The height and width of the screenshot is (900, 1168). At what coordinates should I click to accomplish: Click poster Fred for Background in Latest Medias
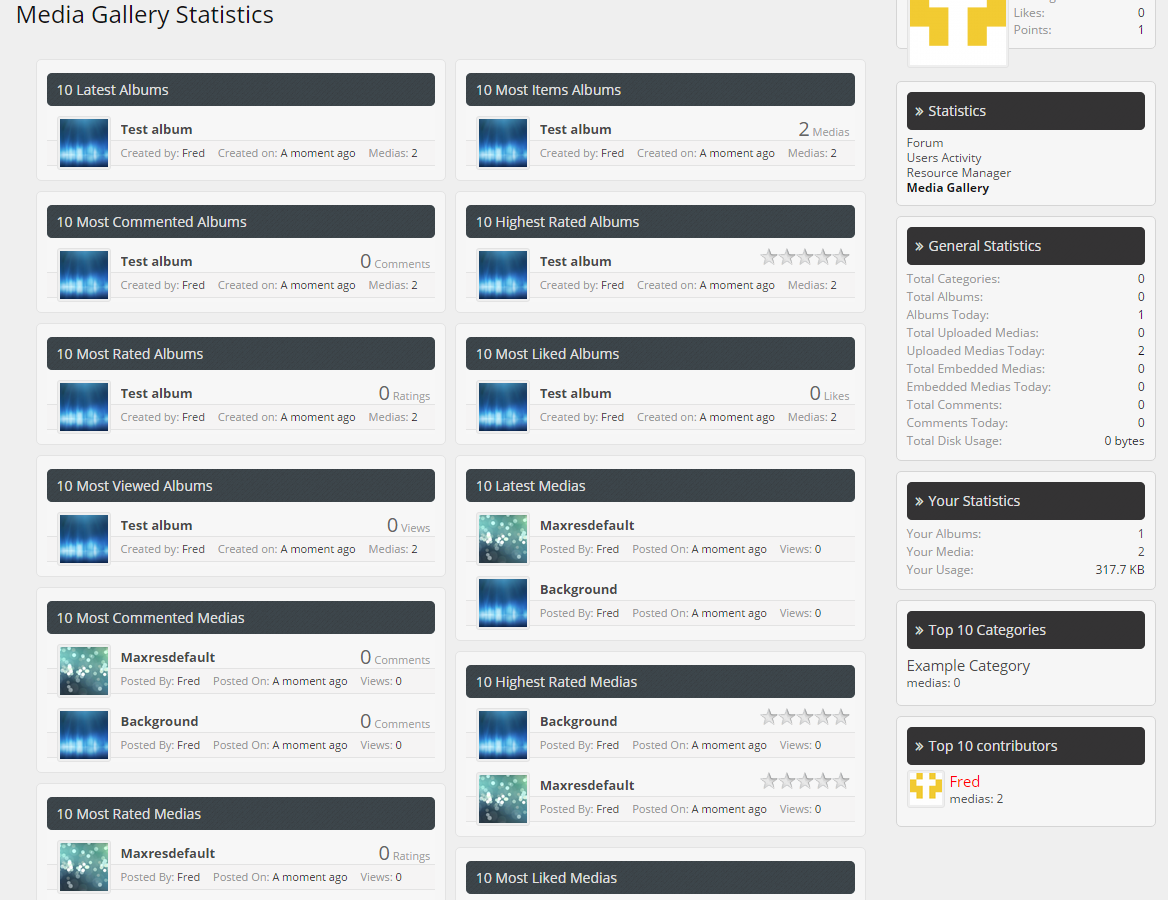point(607,613)
